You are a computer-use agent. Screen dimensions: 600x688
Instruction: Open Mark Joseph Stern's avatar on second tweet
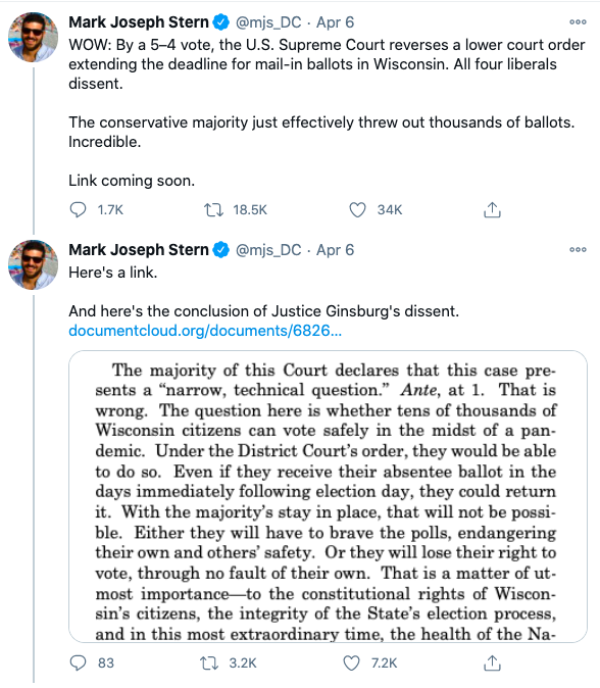pyautogui.click(x=33, y=265)
